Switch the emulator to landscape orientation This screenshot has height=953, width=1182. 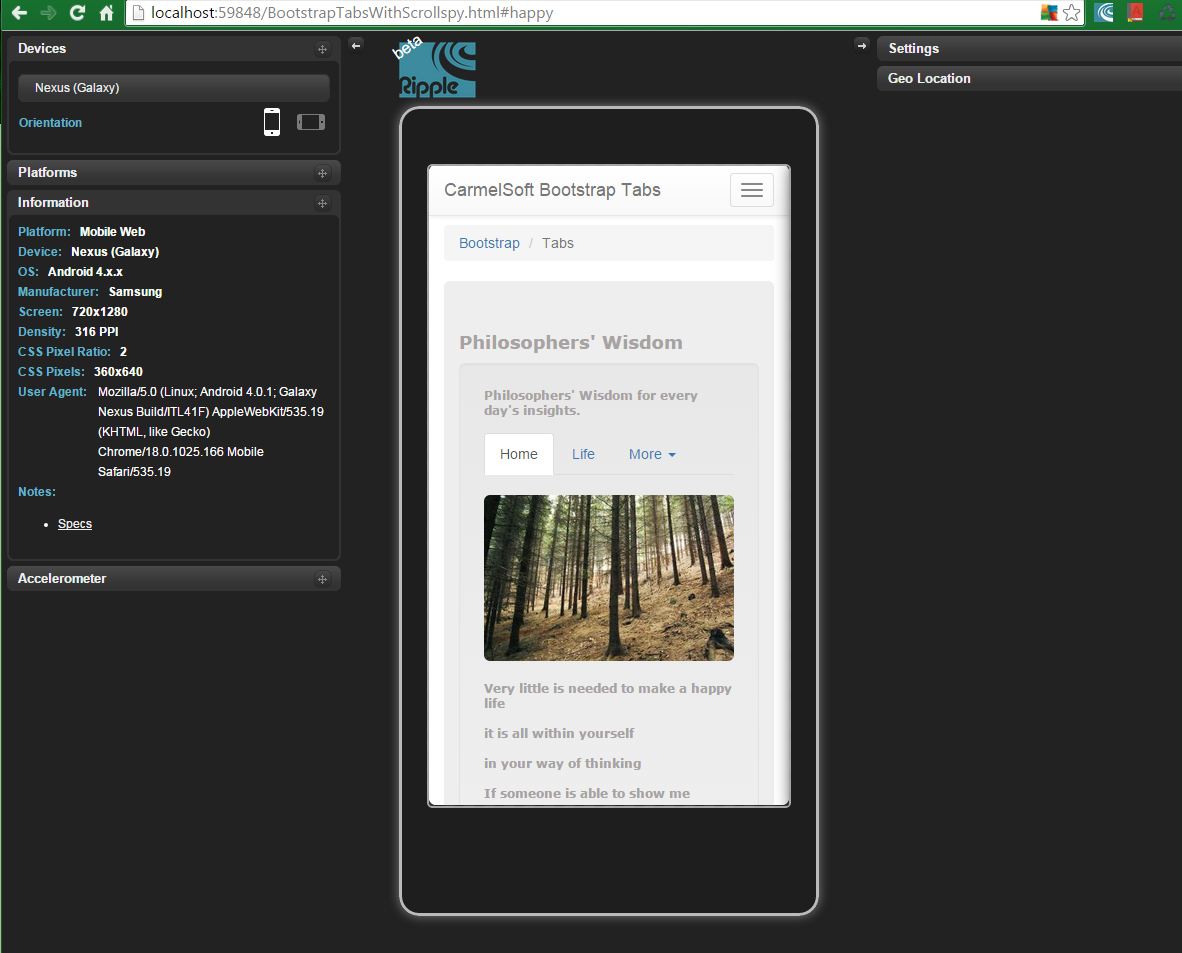310,121
